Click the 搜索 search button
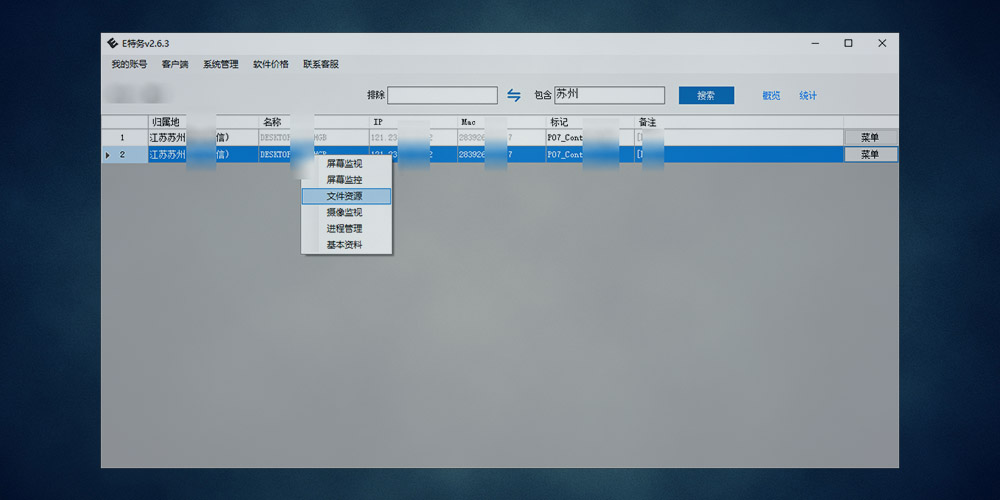The width and height of the screenshot is (1000, 500). [x=706, y=95]
